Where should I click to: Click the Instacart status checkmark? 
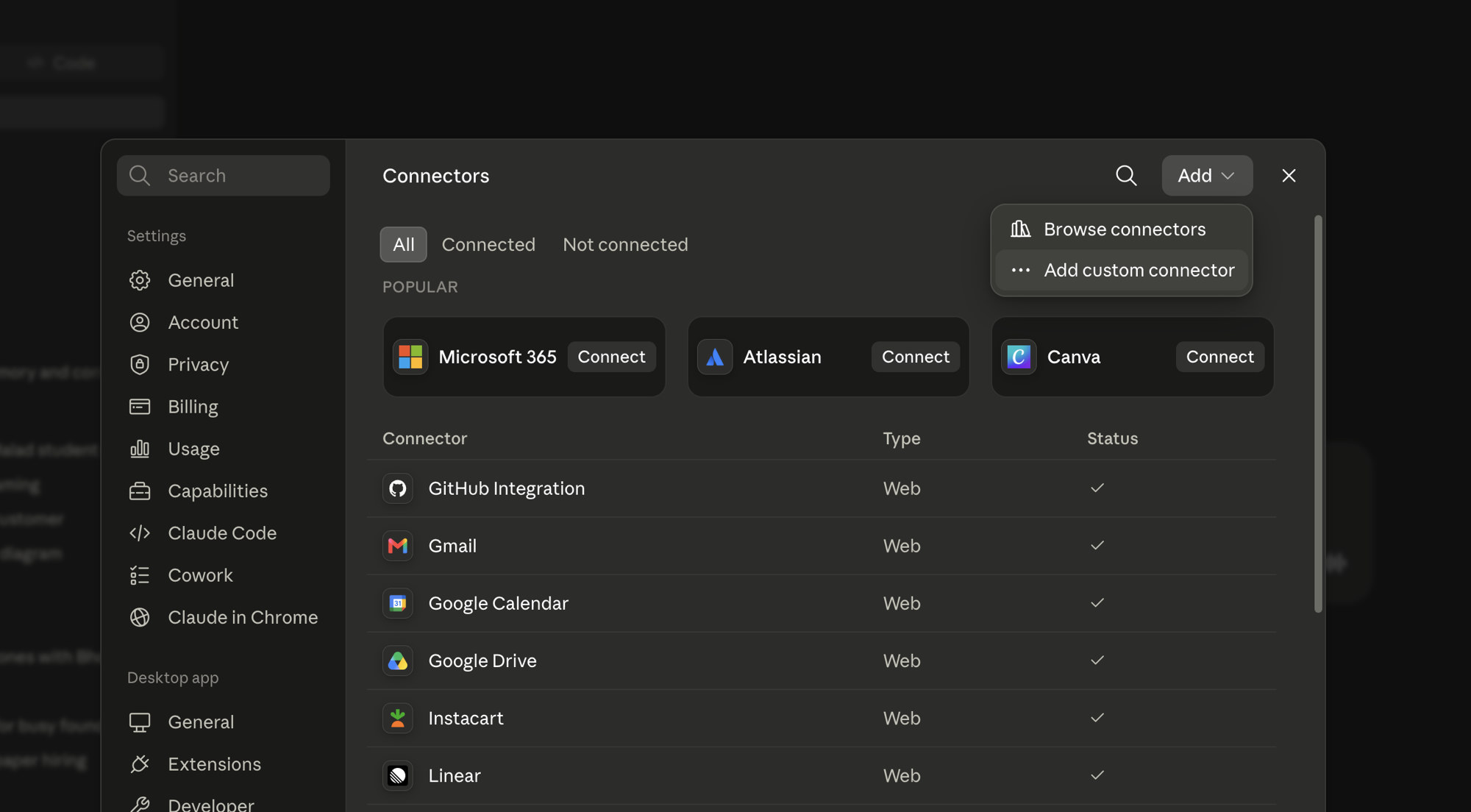1097,717
